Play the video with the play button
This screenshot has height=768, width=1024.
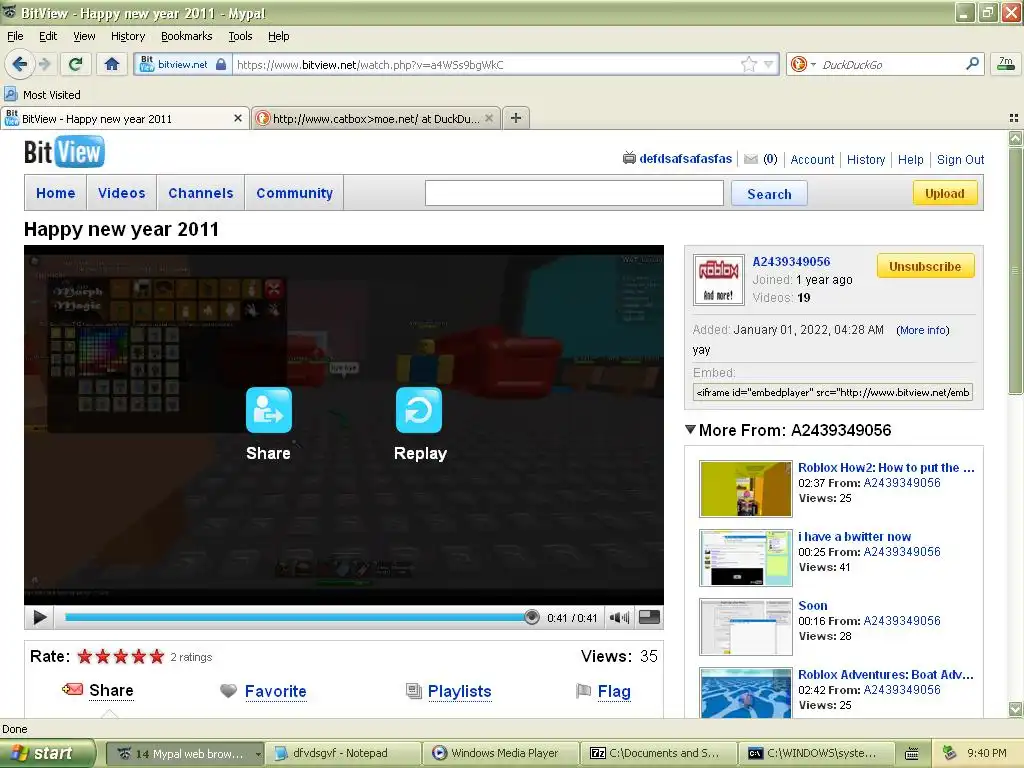coord(39,617)
